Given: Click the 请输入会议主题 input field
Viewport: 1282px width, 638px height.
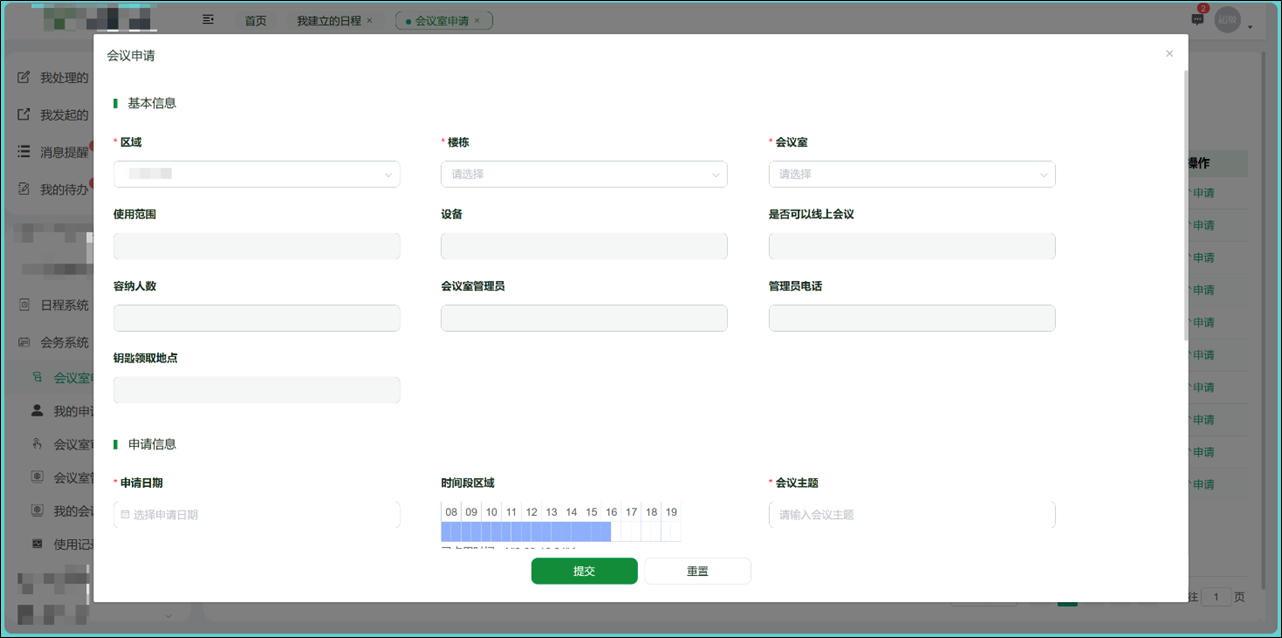Looking at the screenshot, I should (911, 514).
